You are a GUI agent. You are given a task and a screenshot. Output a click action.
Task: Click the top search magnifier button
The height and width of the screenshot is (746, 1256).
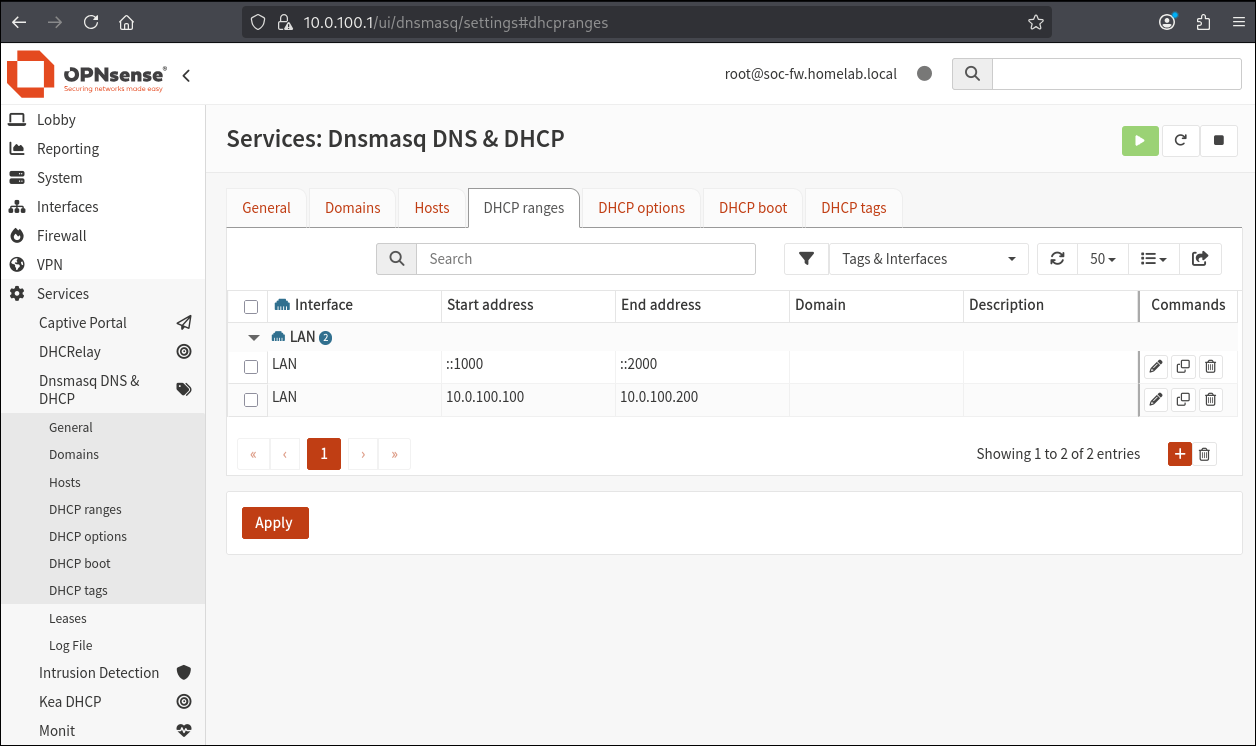972,74
